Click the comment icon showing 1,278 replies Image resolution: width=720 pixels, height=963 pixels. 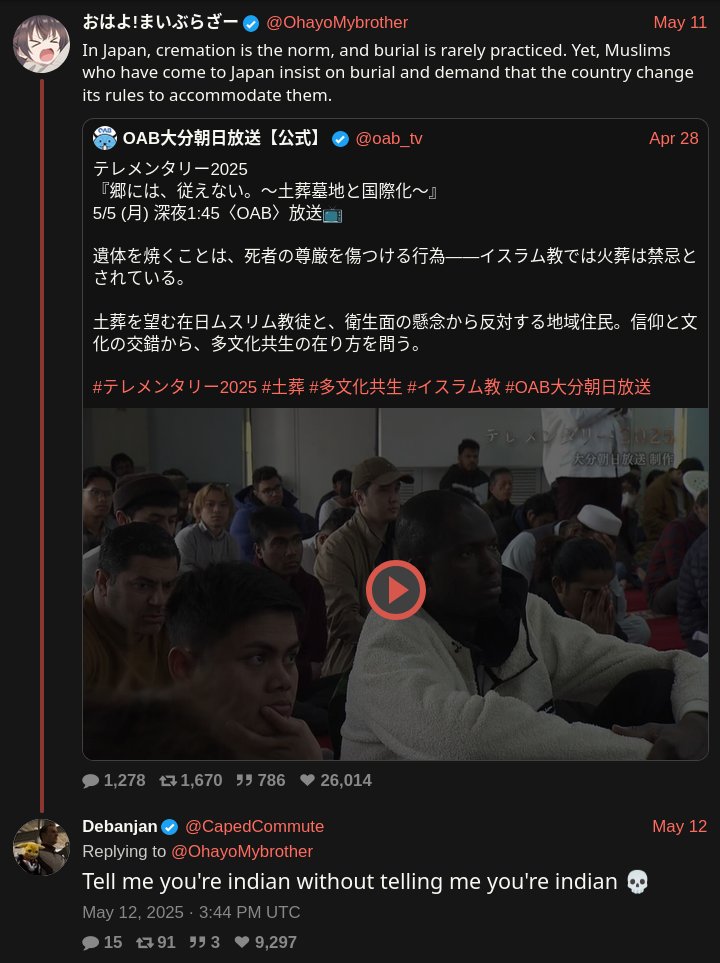coord(91,781)
